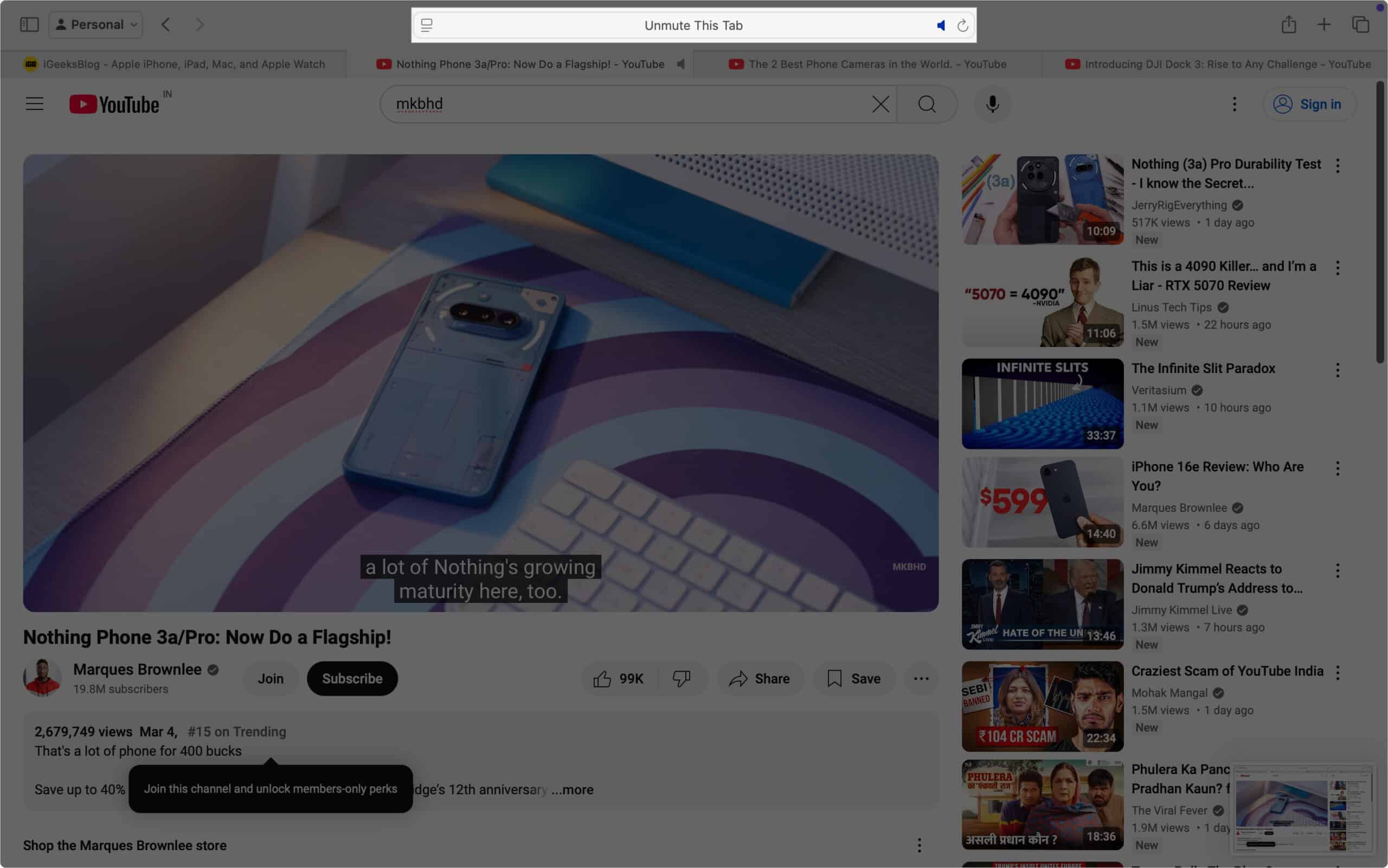Screen dimensions: 1388x868
Task: Click the page reader icon in address bar
Action: (427, 25)
